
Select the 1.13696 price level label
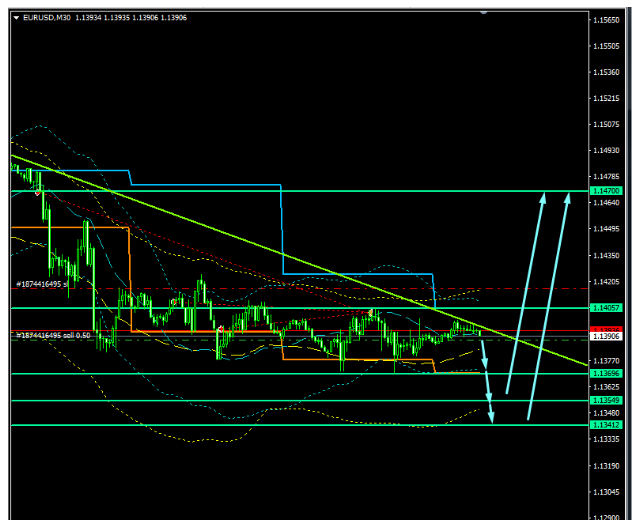click(x=606, y=373)
